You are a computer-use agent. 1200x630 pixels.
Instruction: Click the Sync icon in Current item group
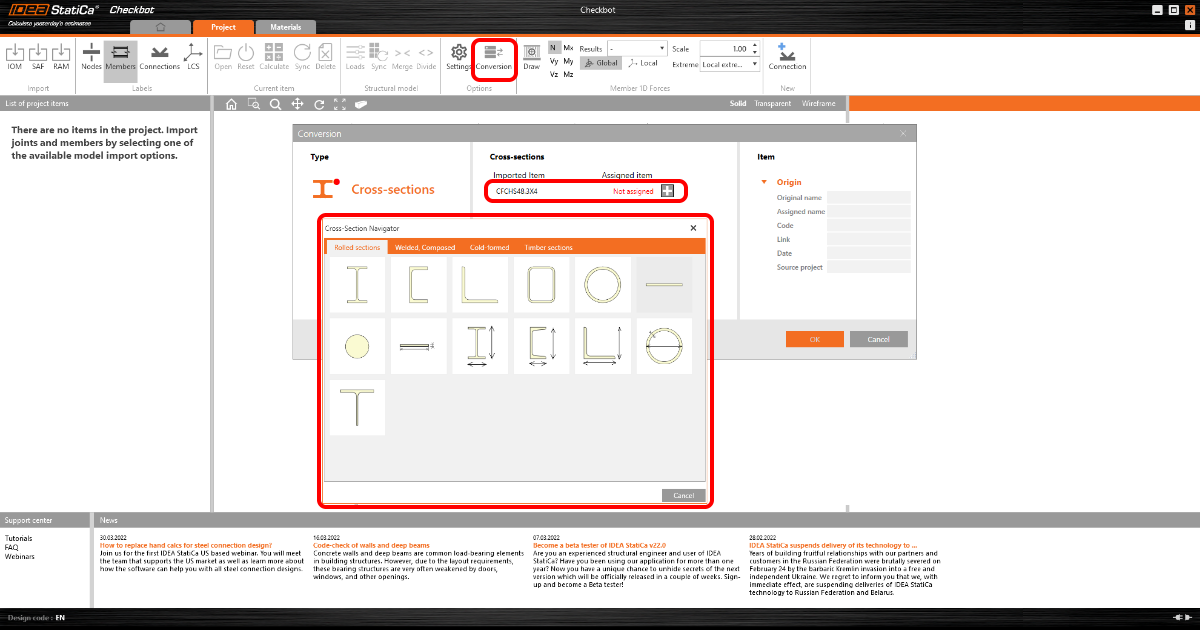click(302, 57)
